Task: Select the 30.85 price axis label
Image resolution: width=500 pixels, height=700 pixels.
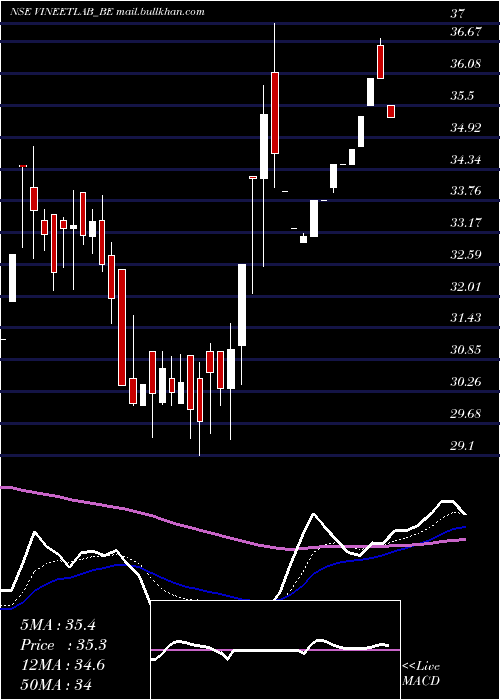Action: coord(465,350)
